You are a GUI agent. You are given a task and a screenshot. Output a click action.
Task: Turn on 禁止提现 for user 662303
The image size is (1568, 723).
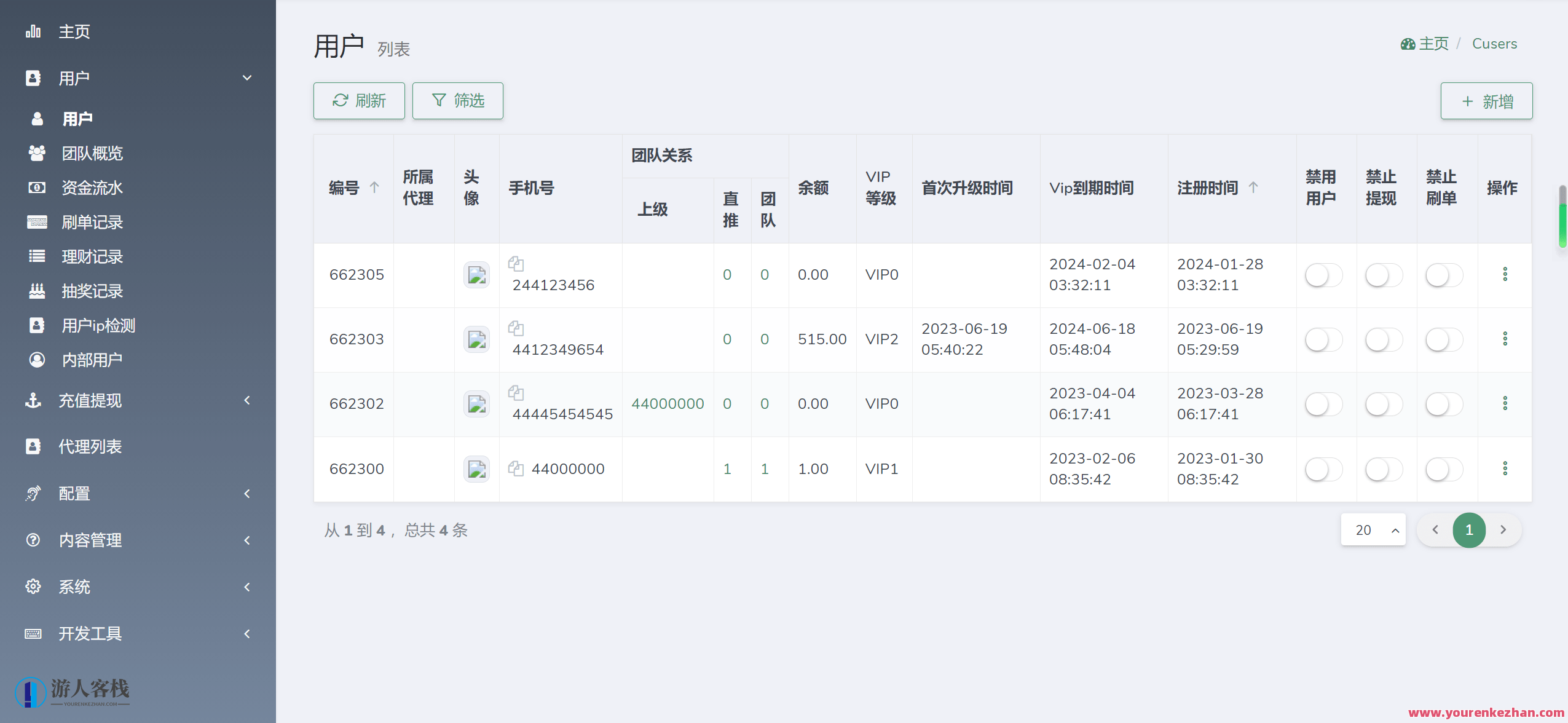1383,339
